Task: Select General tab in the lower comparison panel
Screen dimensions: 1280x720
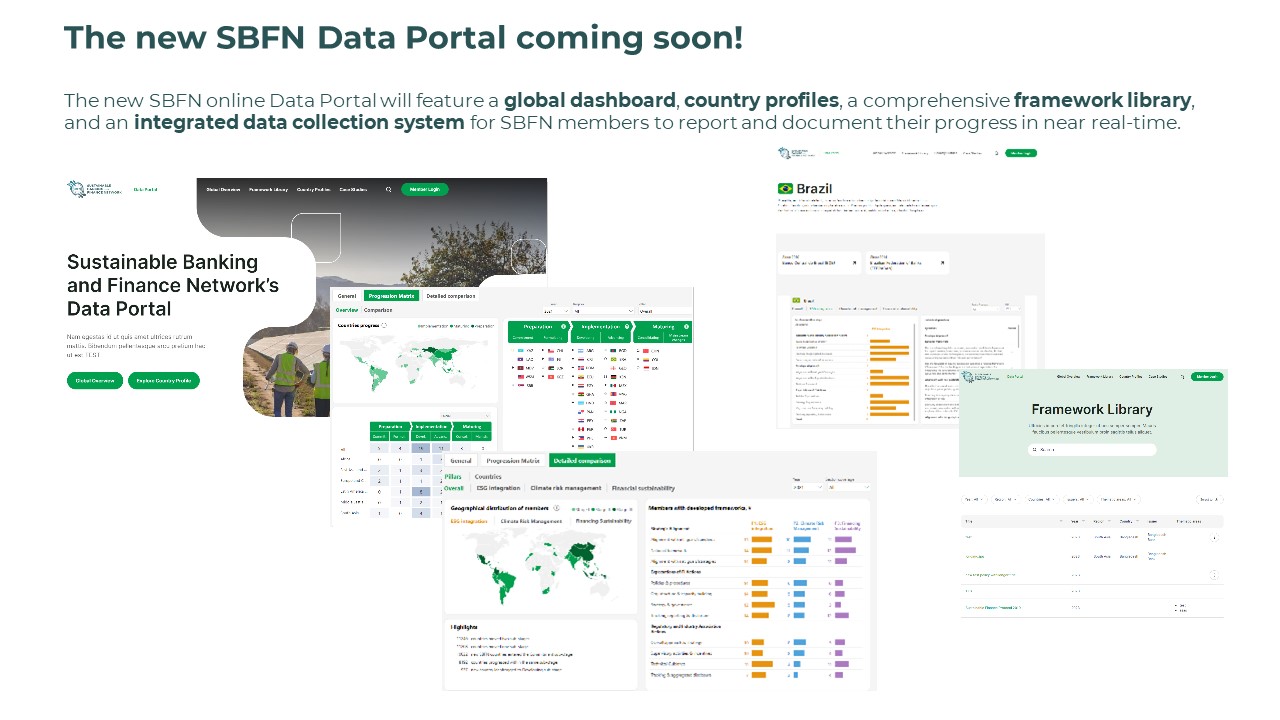Action: 461,461
